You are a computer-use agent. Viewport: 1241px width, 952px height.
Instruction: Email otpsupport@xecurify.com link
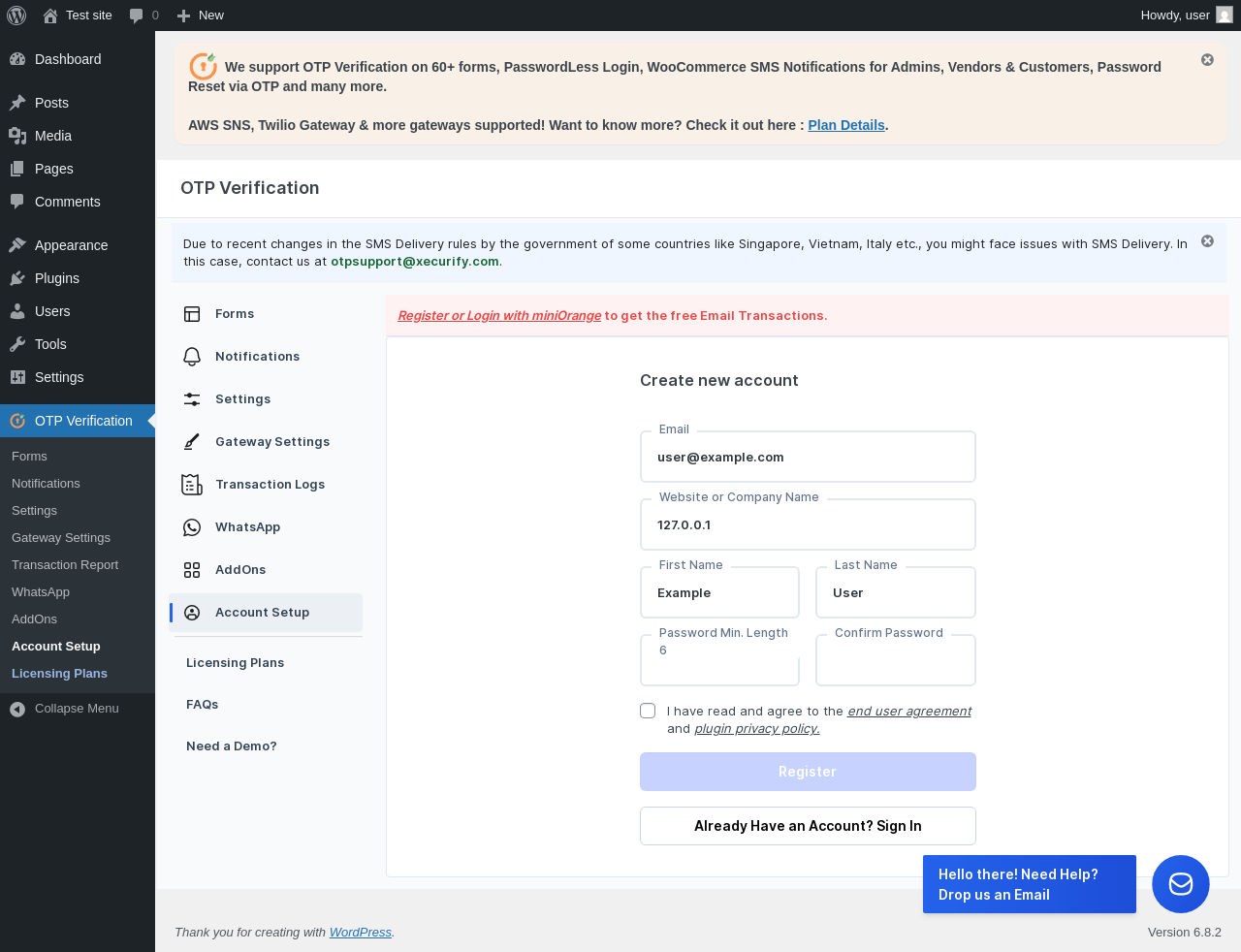[x=415, y=262]
